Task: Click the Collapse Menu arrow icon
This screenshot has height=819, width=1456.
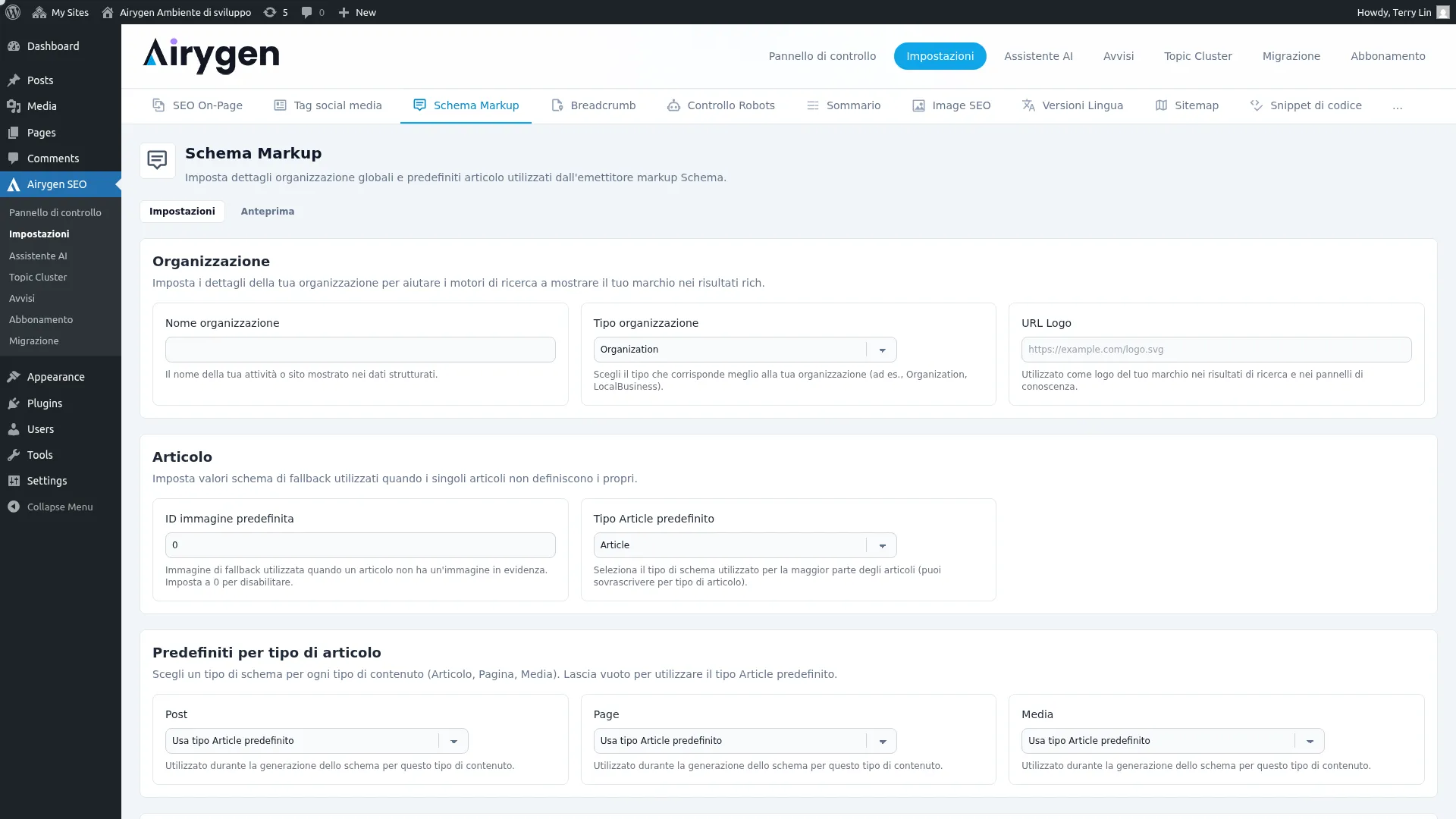Action: click(x=14, y=507)
